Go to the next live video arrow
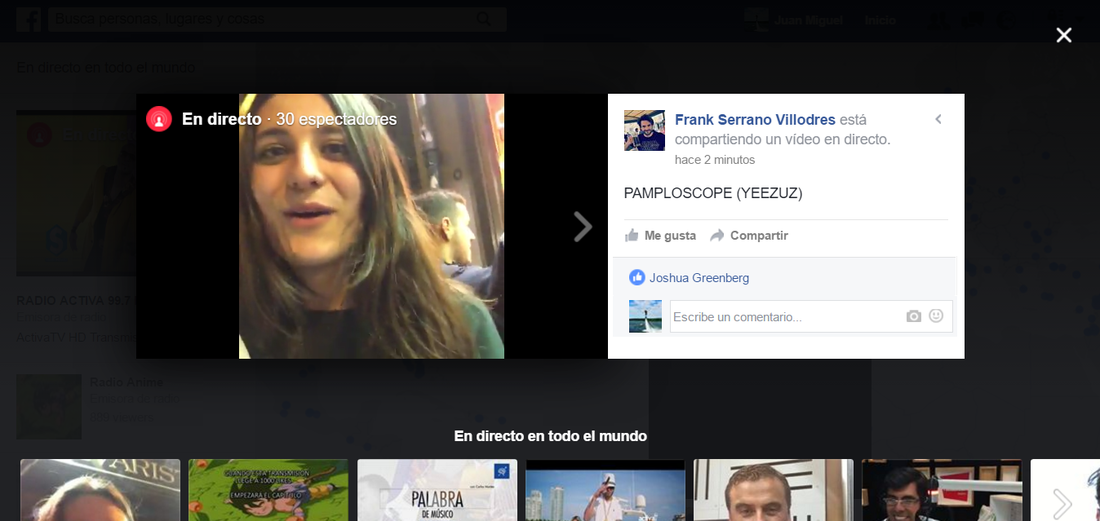The width and height of the screenshot is (1100, 521). click(x=582, y=226)
